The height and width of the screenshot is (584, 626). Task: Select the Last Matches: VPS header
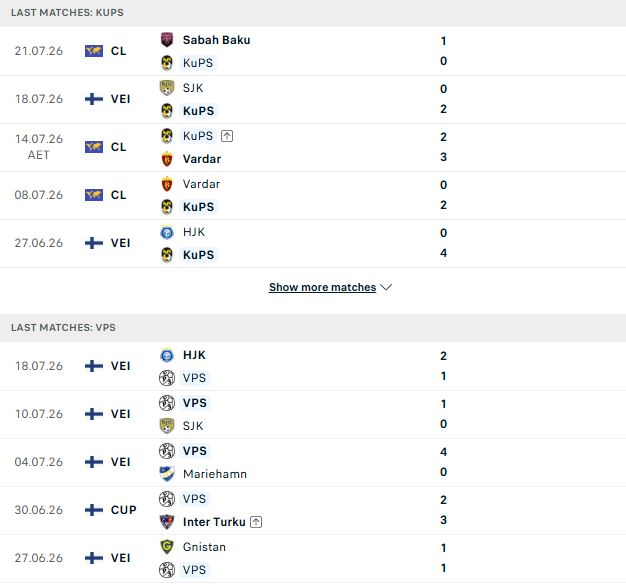(x=313, y=328)
